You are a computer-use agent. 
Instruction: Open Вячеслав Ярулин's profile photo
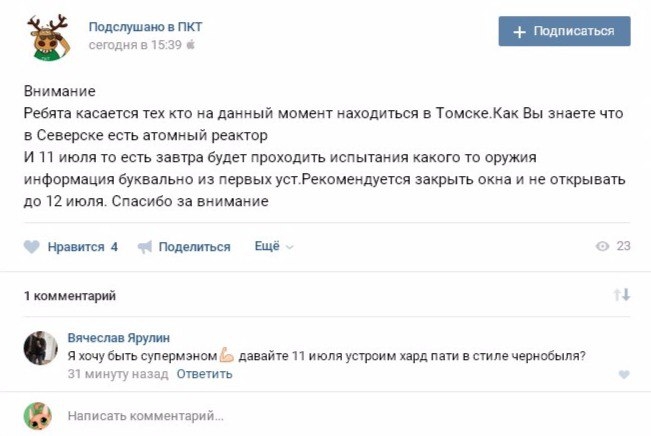pyautogui.click(x=40, y=348)
